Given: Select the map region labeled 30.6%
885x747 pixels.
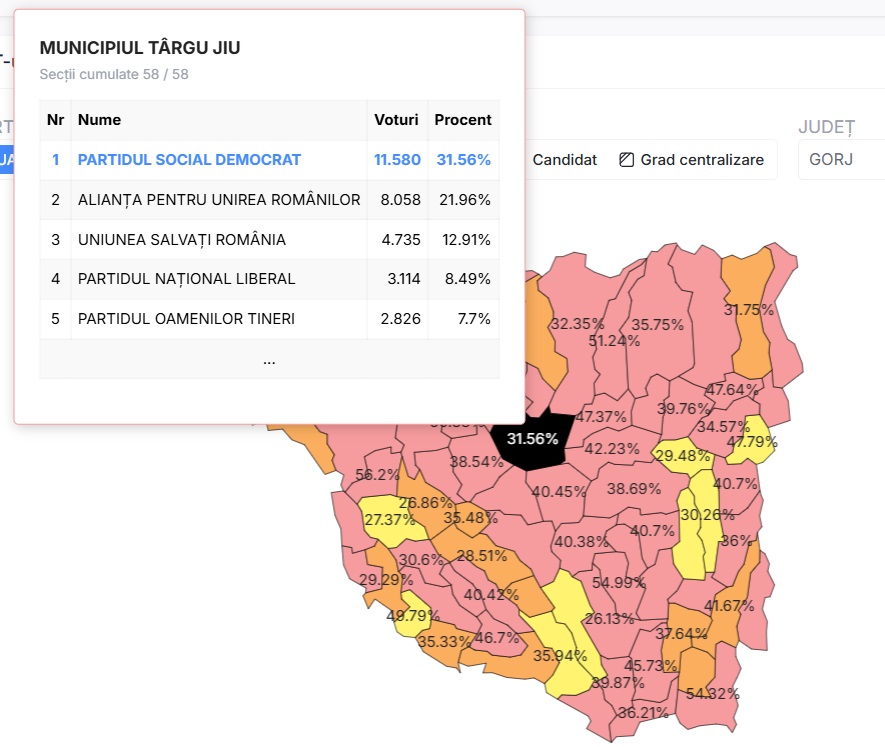Looking at the screenshot, I should pyautogui.click(x=420, y=562).
